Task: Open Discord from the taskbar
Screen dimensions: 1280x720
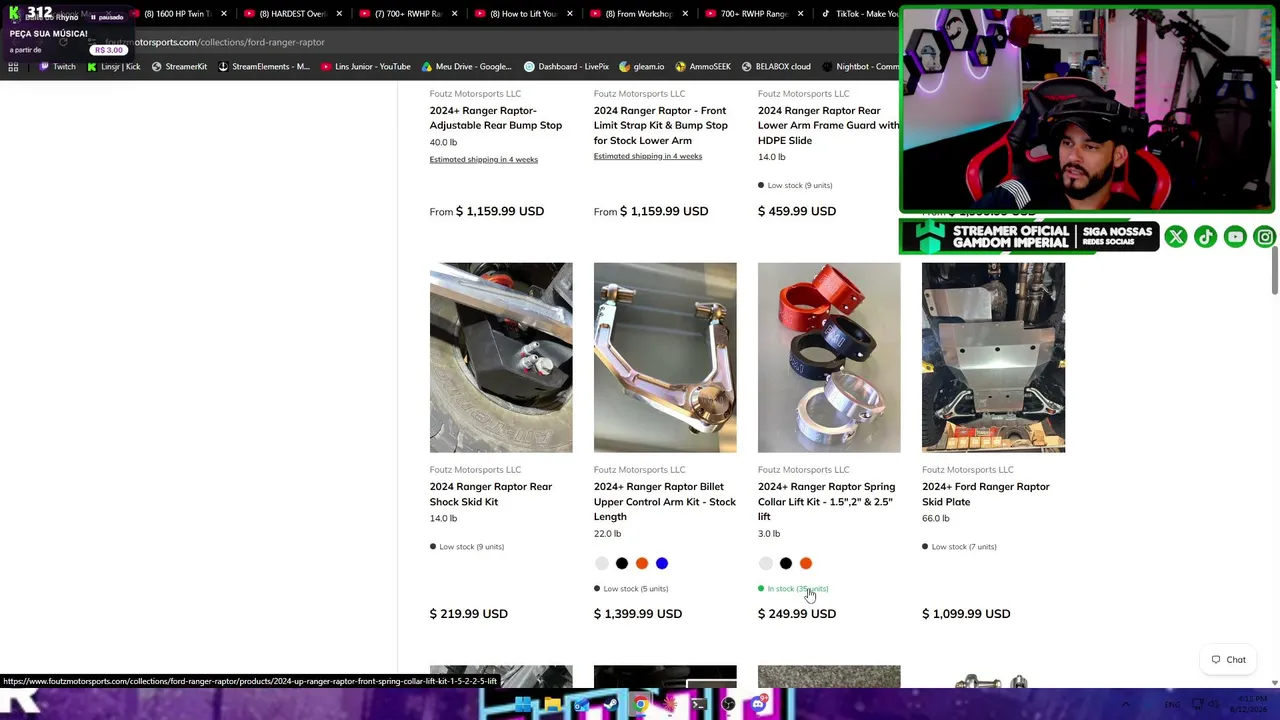Action: pyautogui.click(x=758, y=705)
